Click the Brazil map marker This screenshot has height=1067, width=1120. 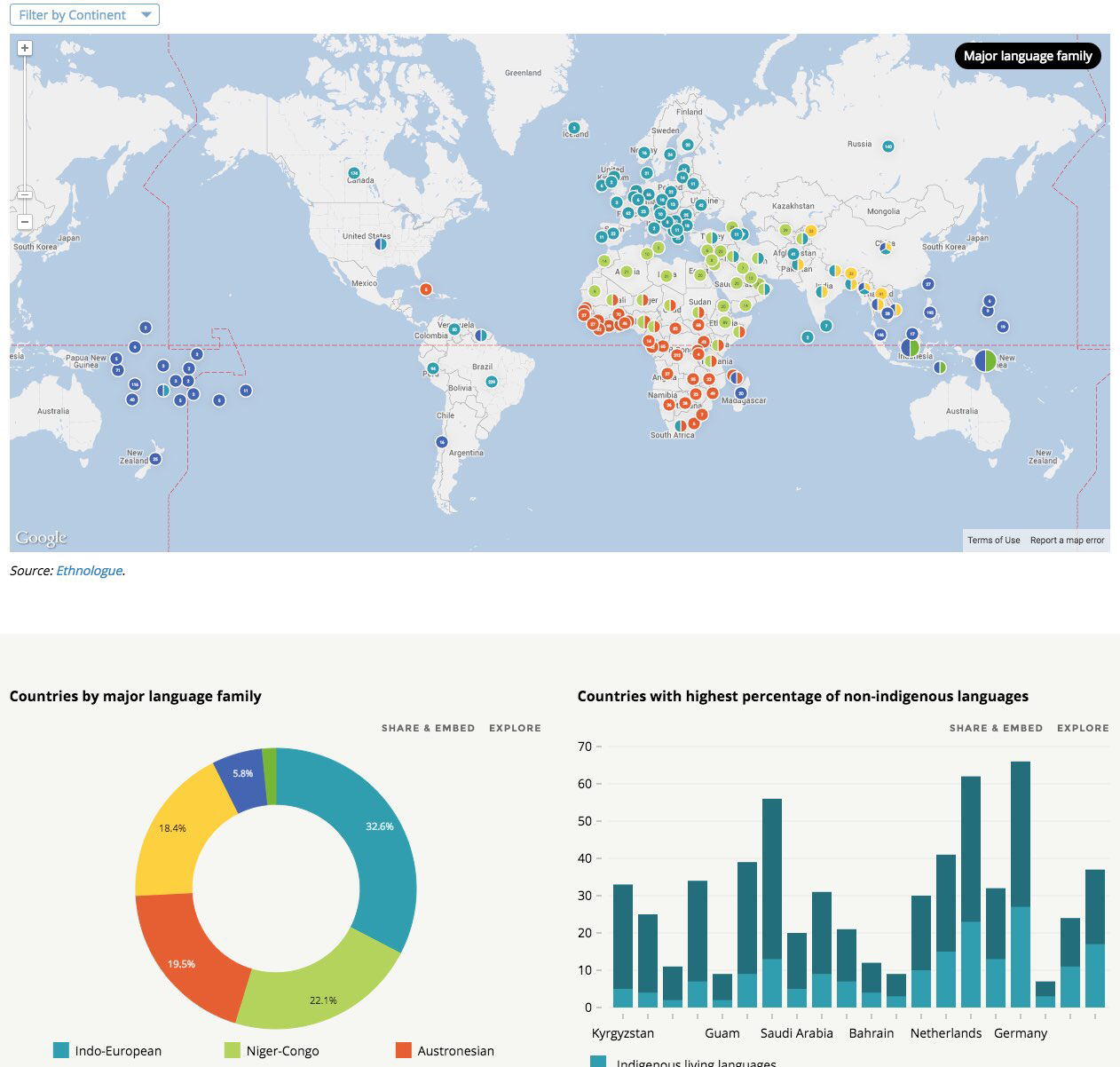point(491,382)
